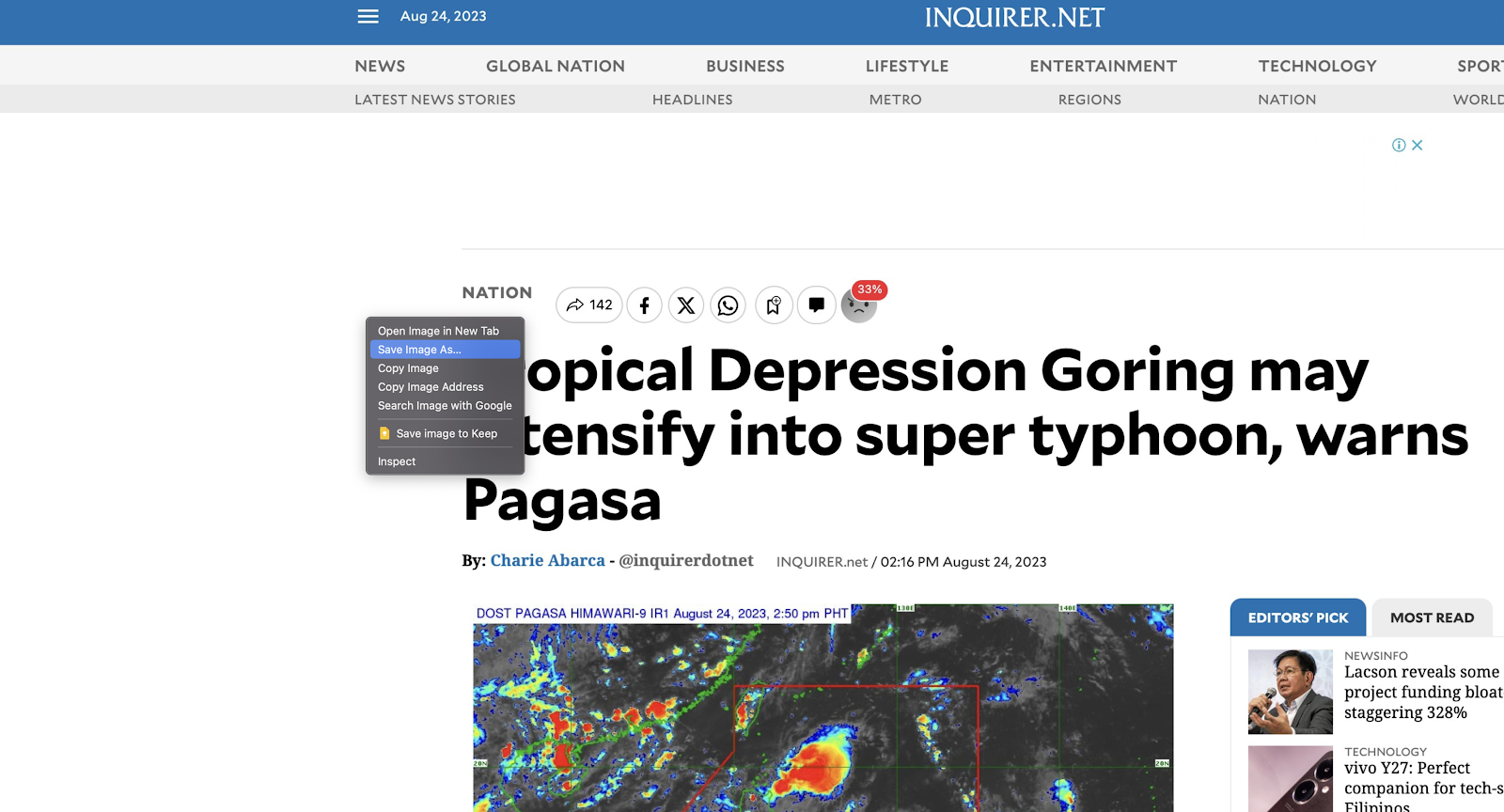Share article on X icon

click(x=686, y=304)
